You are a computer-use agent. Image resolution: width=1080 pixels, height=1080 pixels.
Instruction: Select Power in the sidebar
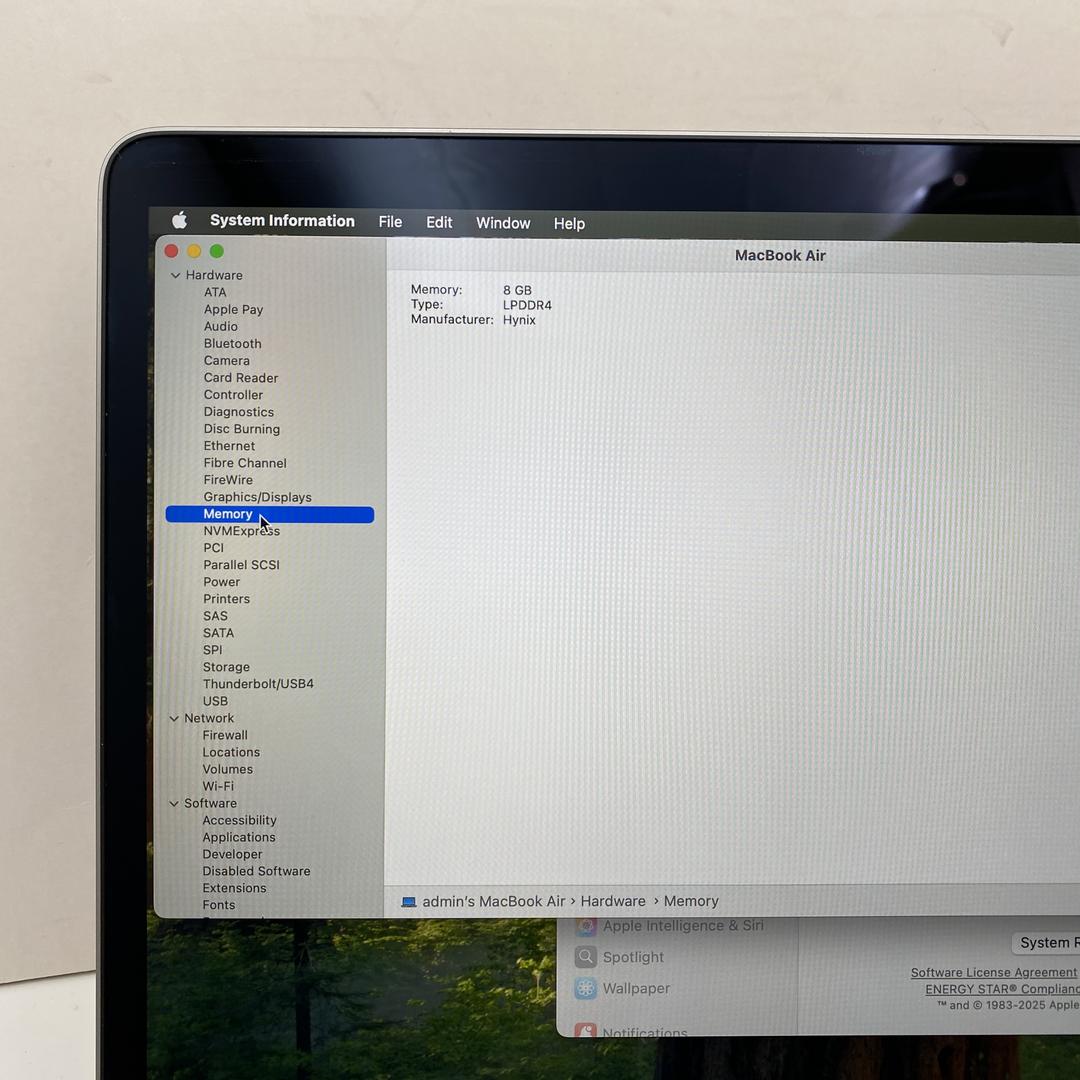pyautogui.click(x=222, y=582)
